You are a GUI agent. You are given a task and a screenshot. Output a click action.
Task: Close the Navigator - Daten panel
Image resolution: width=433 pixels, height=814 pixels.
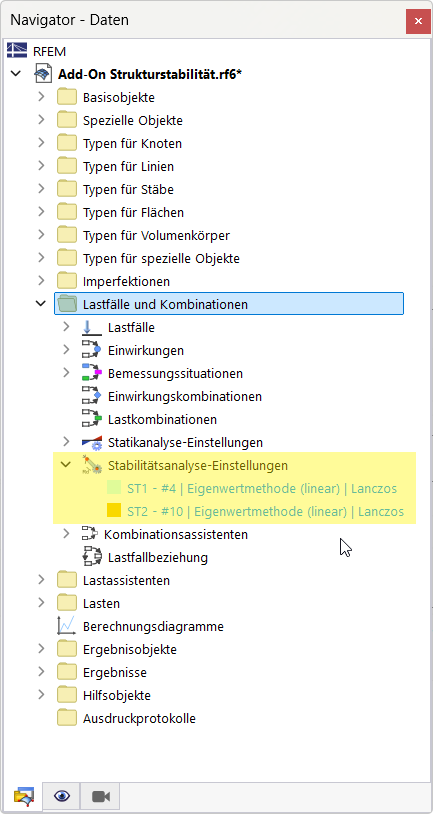click(x=418, y=21)
